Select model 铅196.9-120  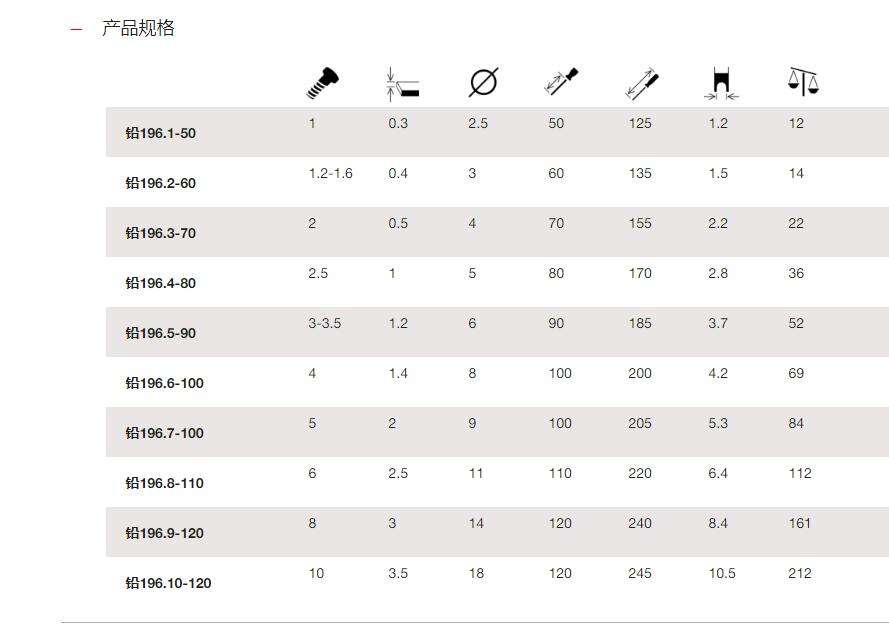click(x=164, y=533)
